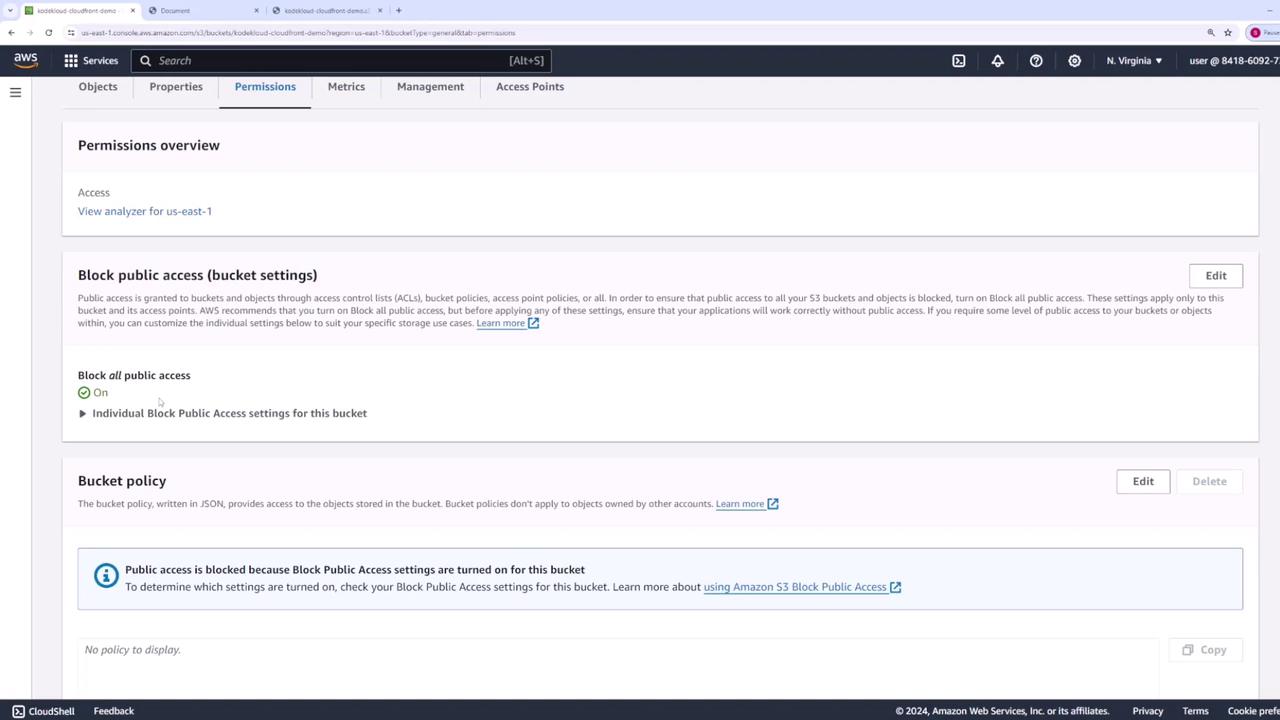
Task: Switch to the Properties tab
Action: coord(176,87)
